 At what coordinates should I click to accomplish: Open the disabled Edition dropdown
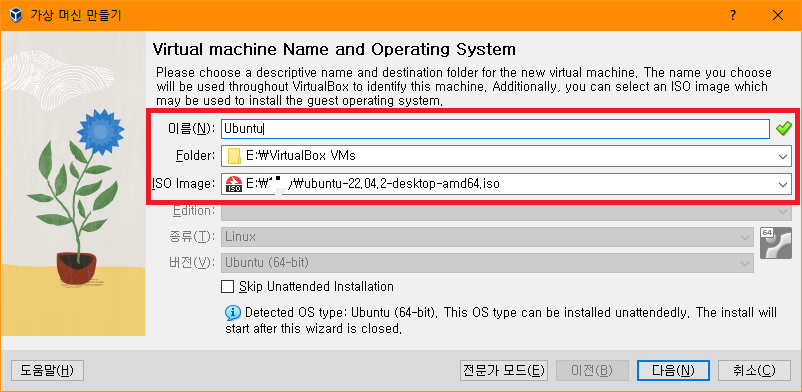coord(506,211)
